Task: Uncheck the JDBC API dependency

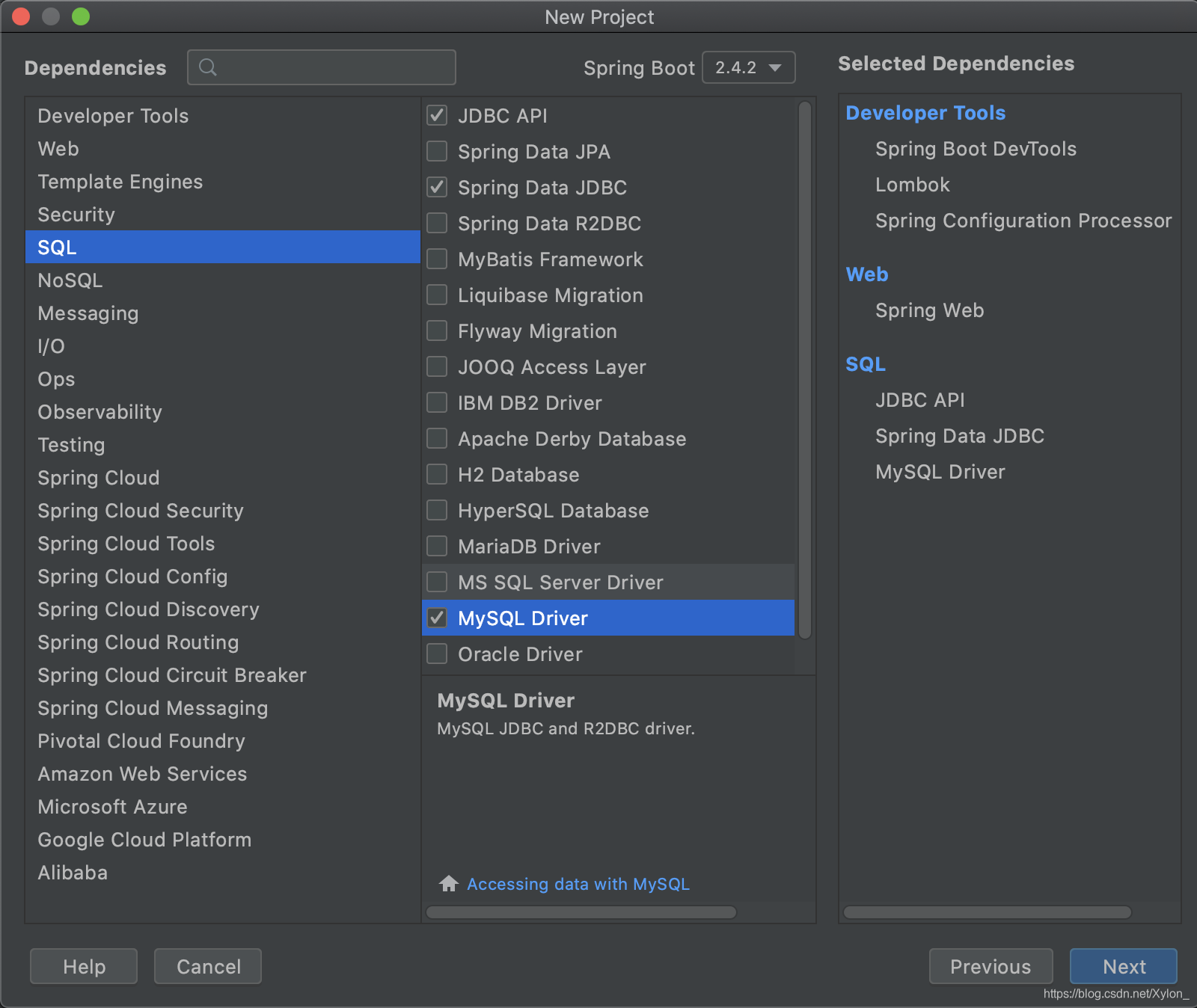Action: point(437,115)
